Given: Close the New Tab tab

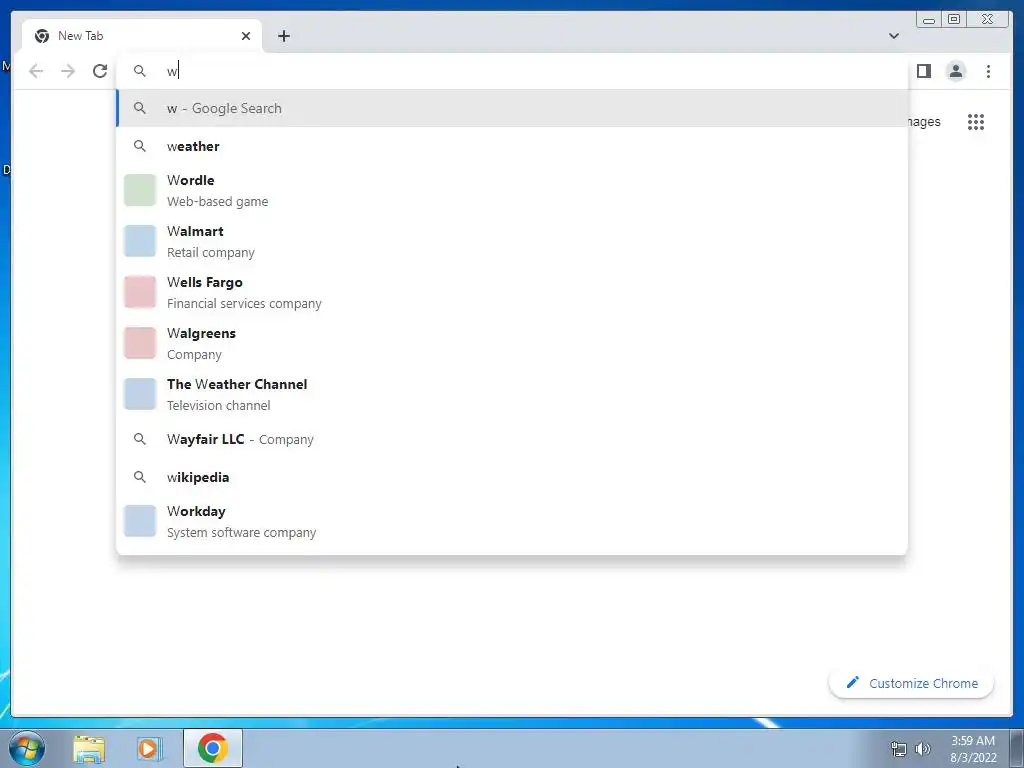Looking at the screenshot, I should click(246, 36).
